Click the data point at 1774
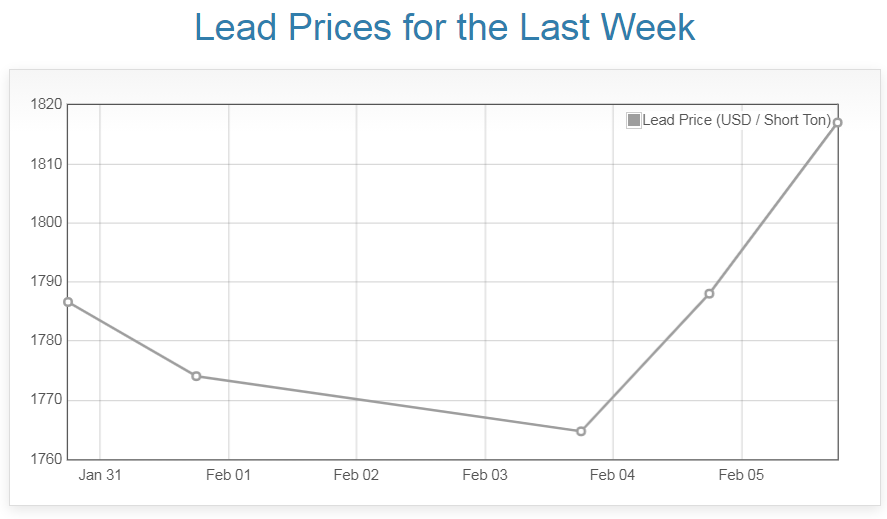 pos(196,376)
